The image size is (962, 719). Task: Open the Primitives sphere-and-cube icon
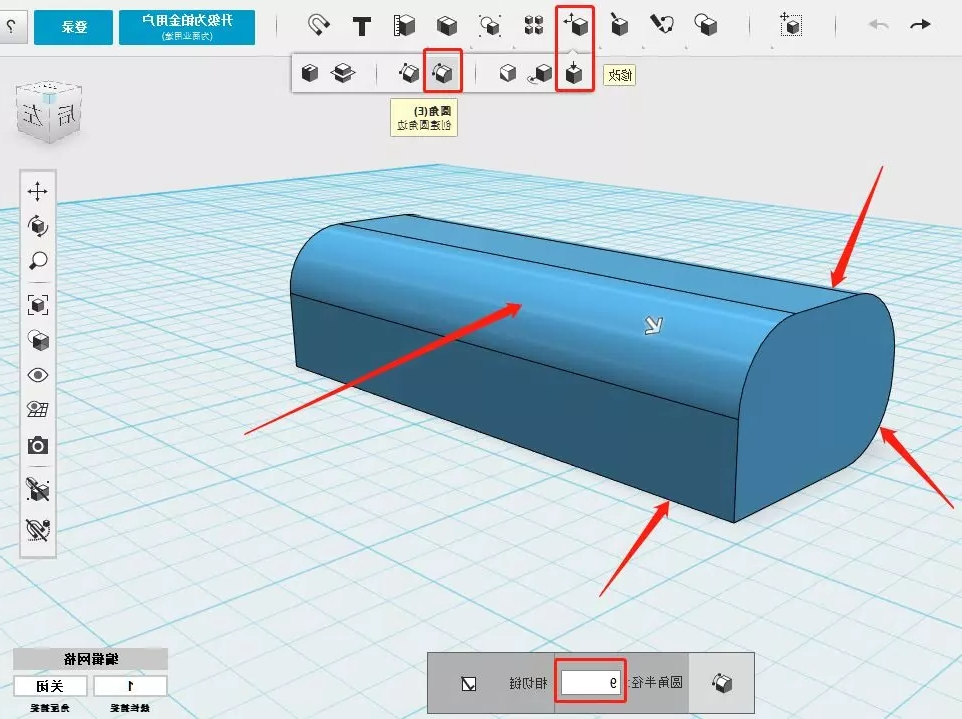click(x=706, y=25)
